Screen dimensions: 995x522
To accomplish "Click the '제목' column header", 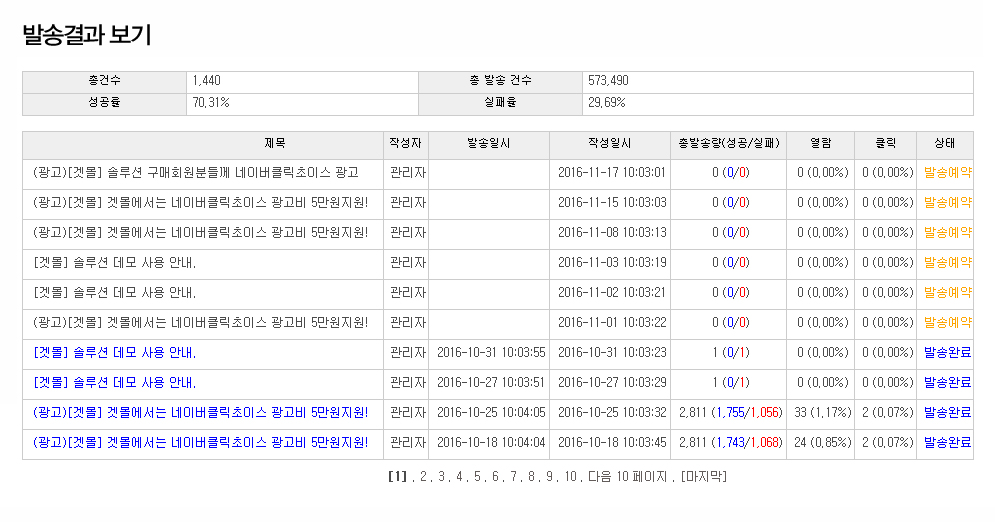I will click(x=203, y=143).
